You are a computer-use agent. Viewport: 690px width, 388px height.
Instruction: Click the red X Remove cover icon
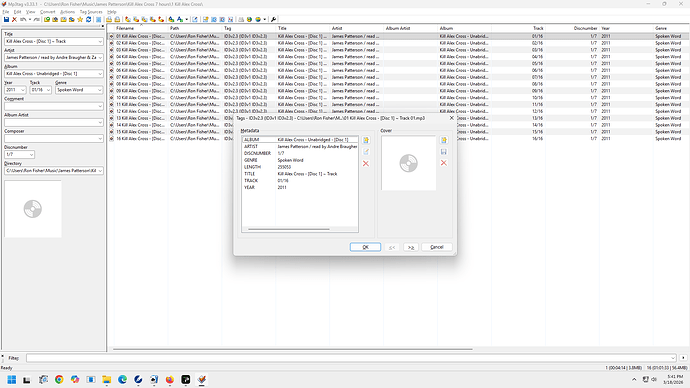[444, 163]
